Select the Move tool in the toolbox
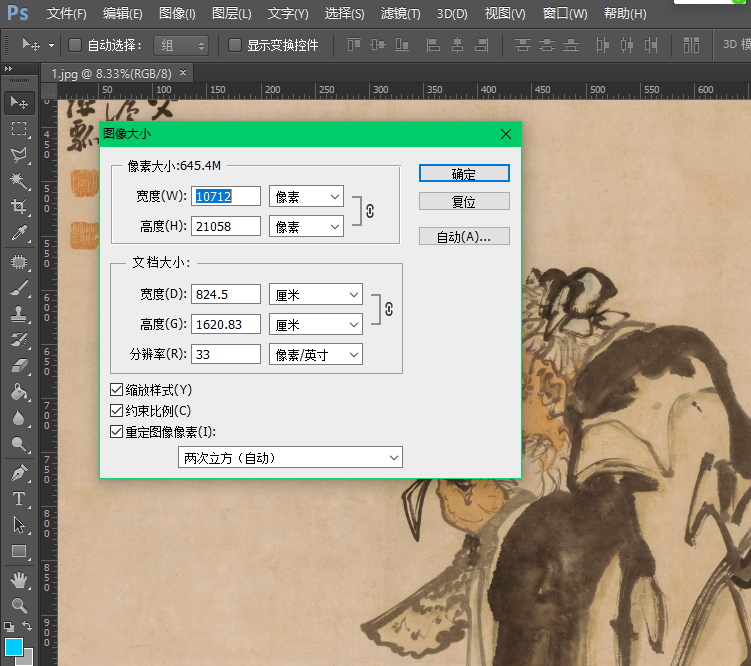The width and height of the screenshot is (751, 666). tap(19, 102)
